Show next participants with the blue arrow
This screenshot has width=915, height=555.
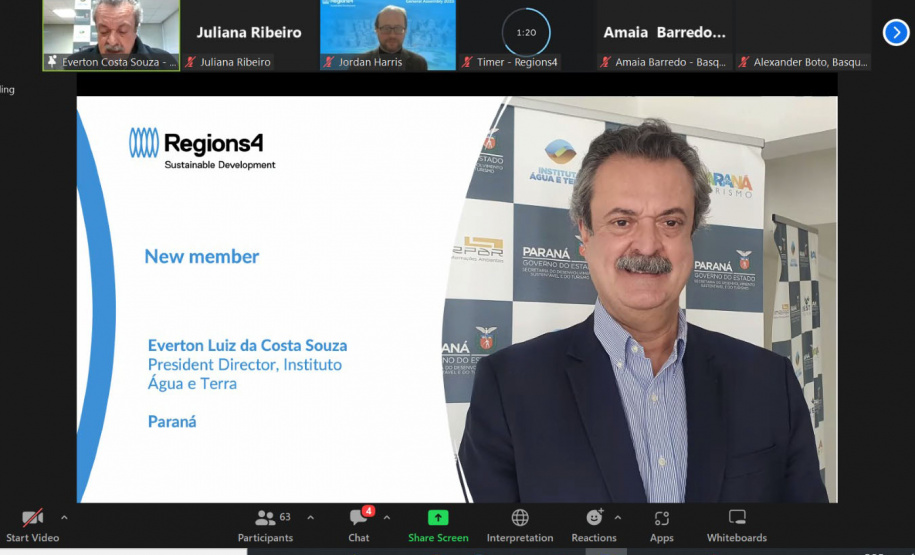coord(896,33)
